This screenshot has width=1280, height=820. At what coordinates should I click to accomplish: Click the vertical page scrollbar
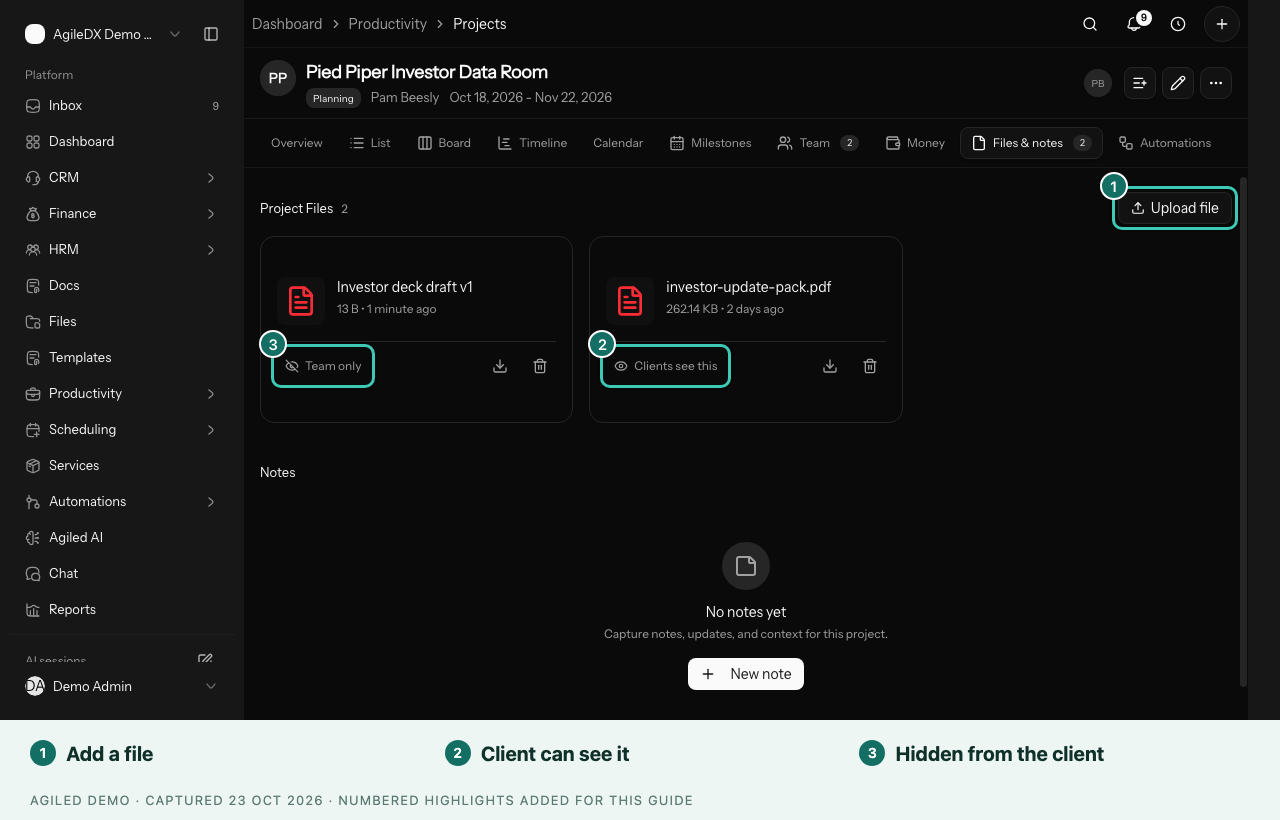coord(1243,432)
